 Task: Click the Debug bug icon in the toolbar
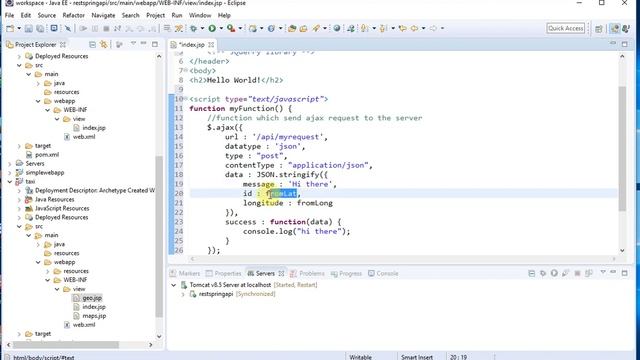[193, 29]
